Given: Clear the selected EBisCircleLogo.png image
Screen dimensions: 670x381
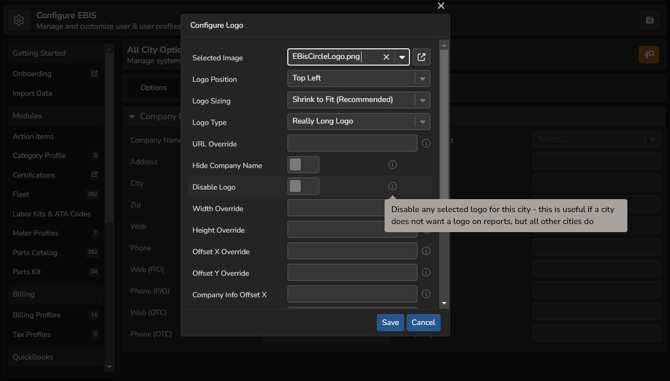Looking at the screenshot, I should click(x=386, y=57).
